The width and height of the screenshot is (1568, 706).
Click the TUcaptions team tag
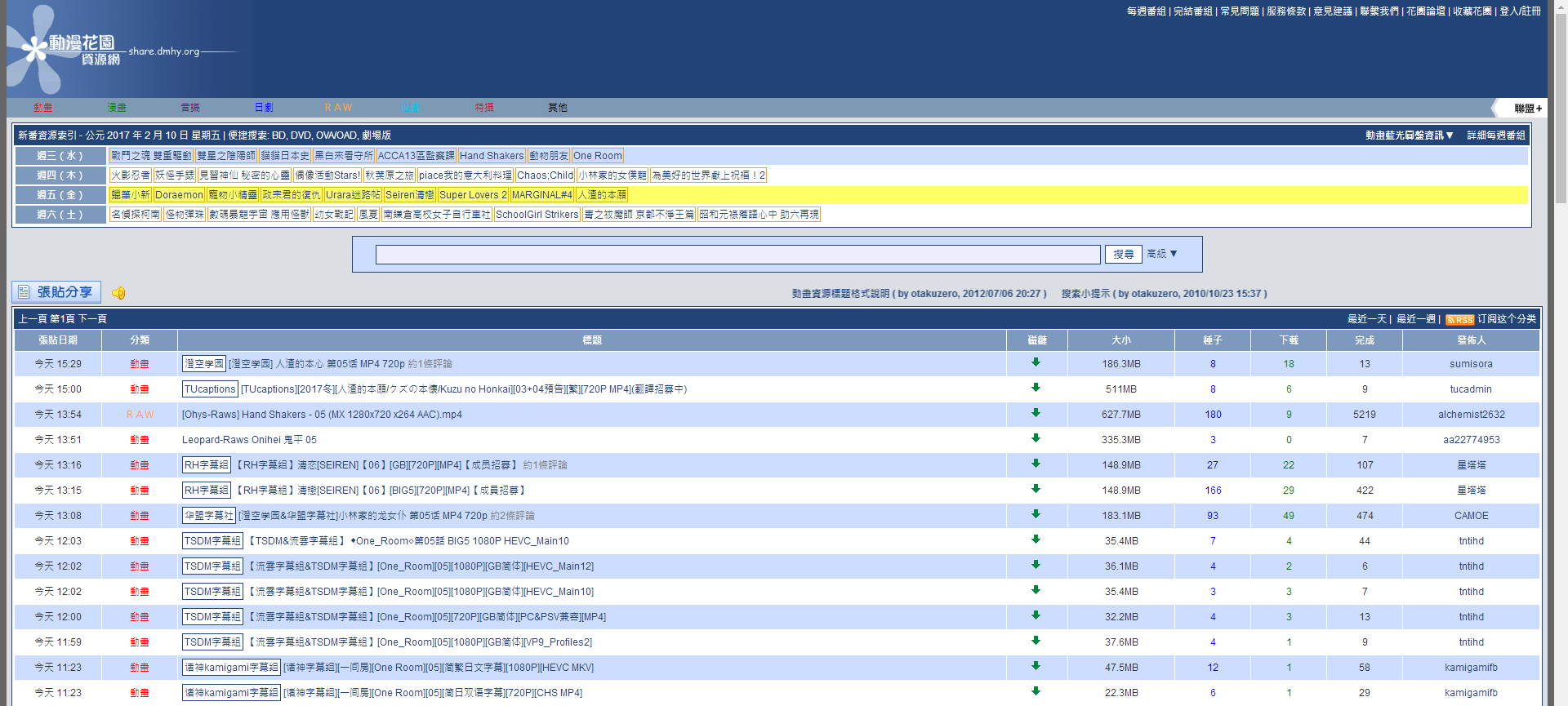point(210,389)
